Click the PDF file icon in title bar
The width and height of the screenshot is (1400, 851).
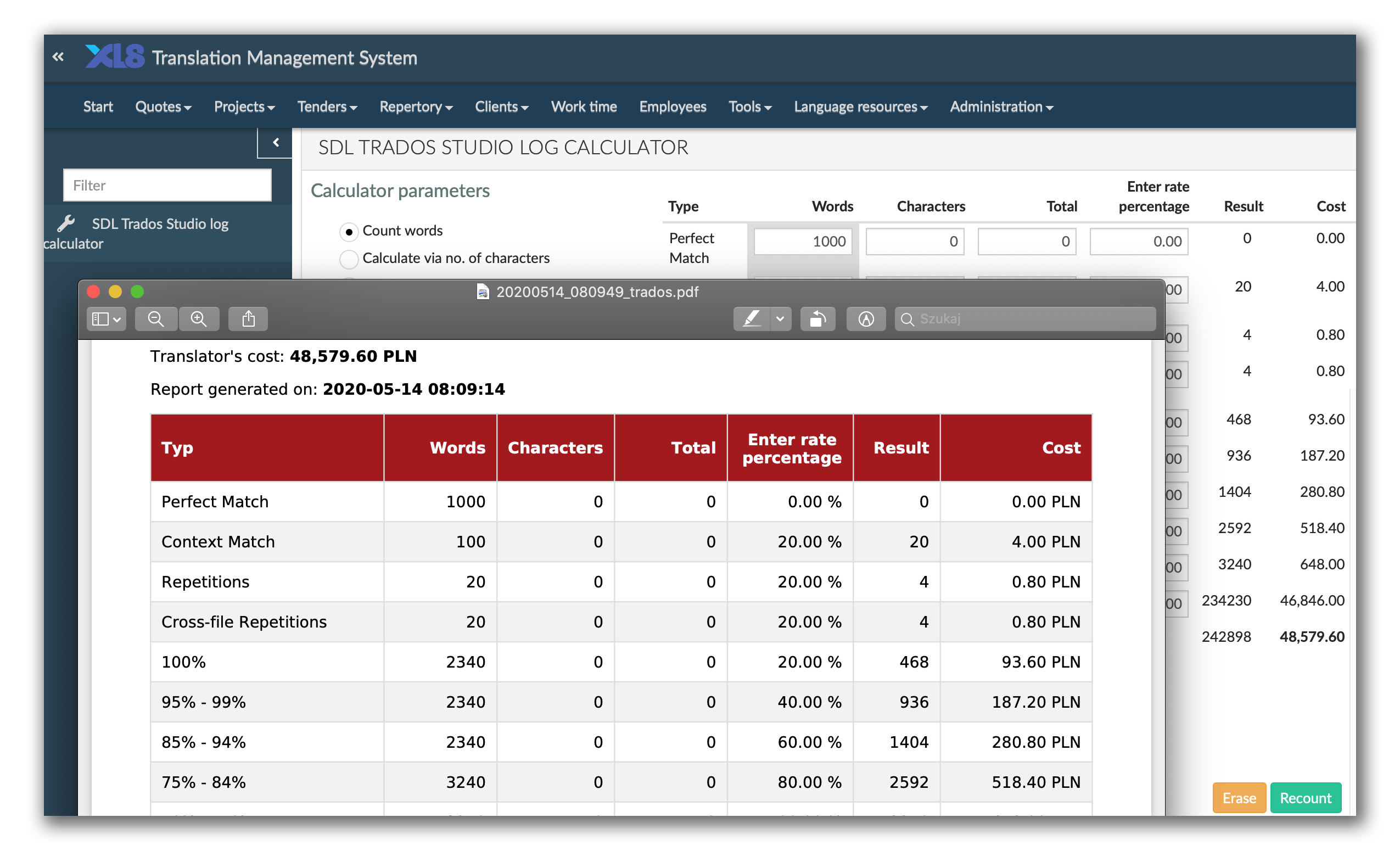(x=483, y=292)
